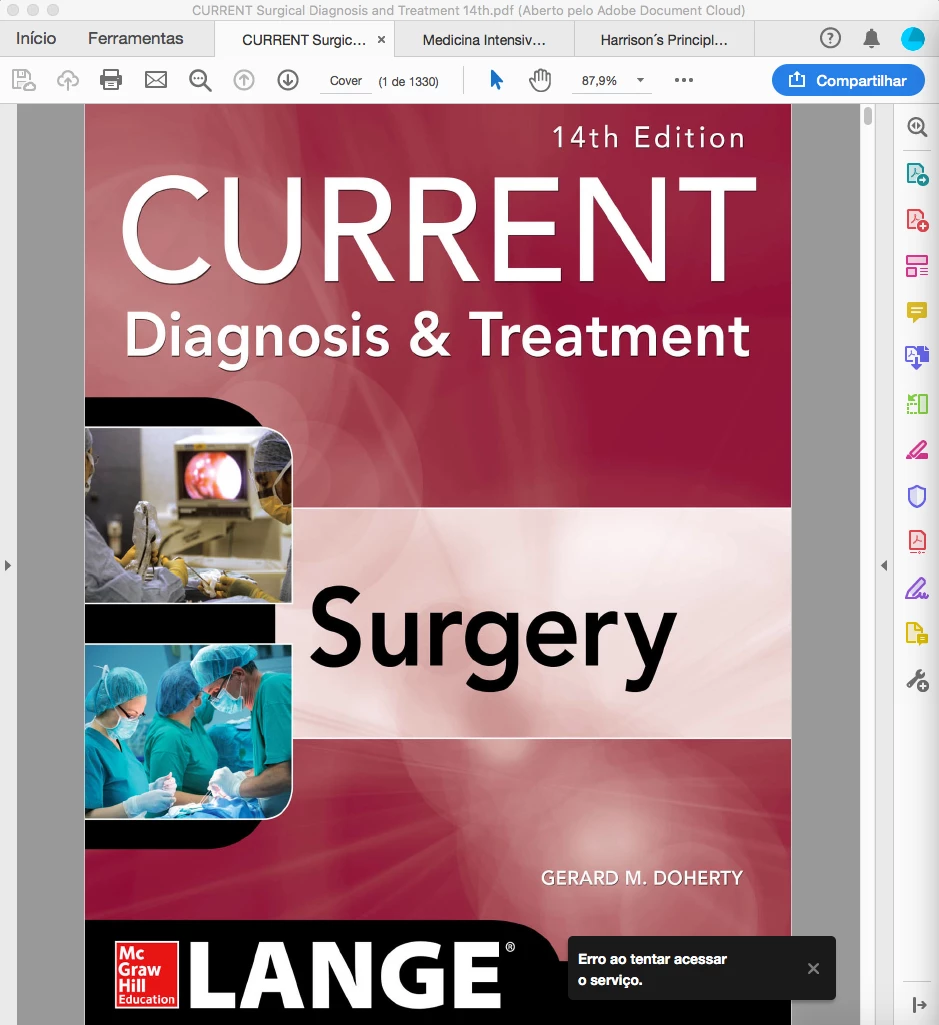Click the vertical scrollbar thumb

868,116
